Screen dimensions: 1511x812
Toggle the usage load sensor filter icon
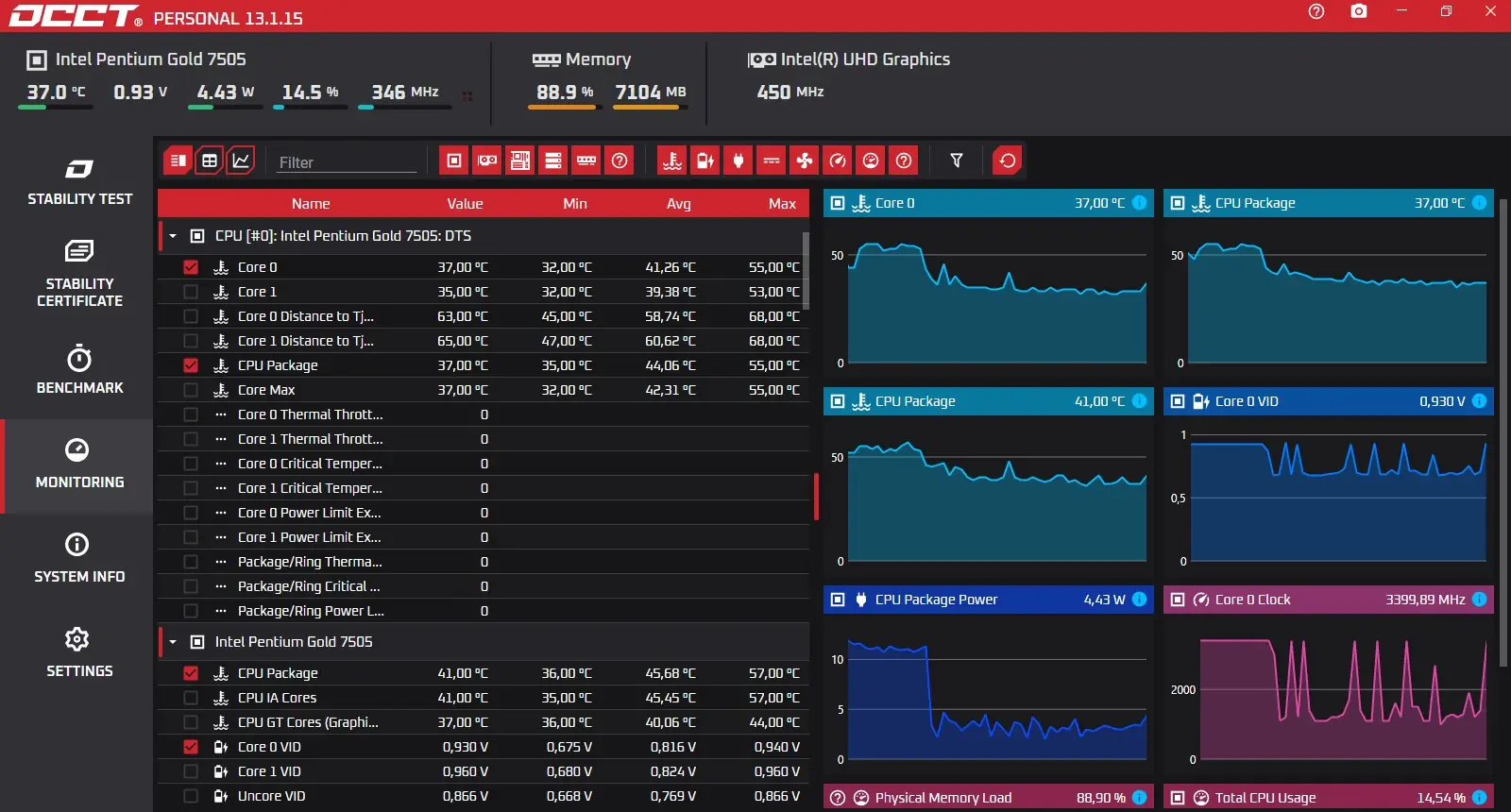(x=871, y=161)
